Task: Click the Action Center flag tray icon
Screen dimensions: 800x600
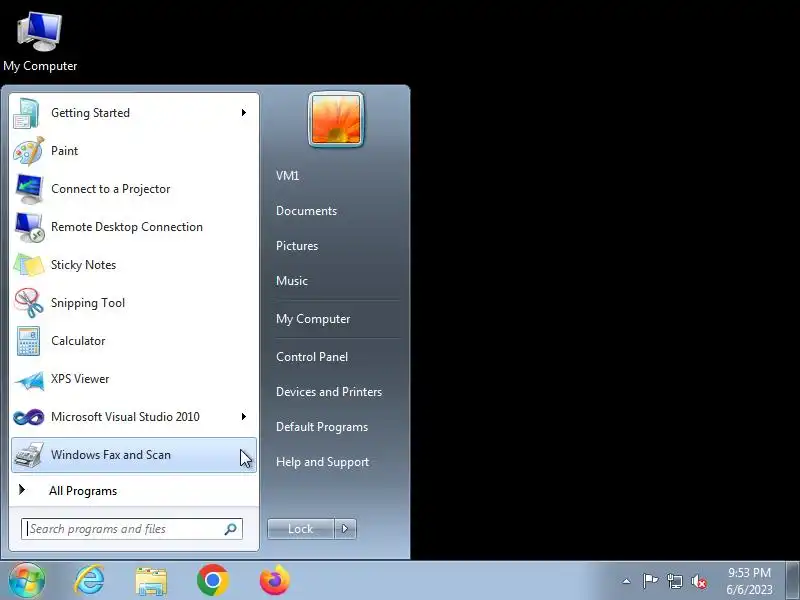Action: click(x=650, y=581)
